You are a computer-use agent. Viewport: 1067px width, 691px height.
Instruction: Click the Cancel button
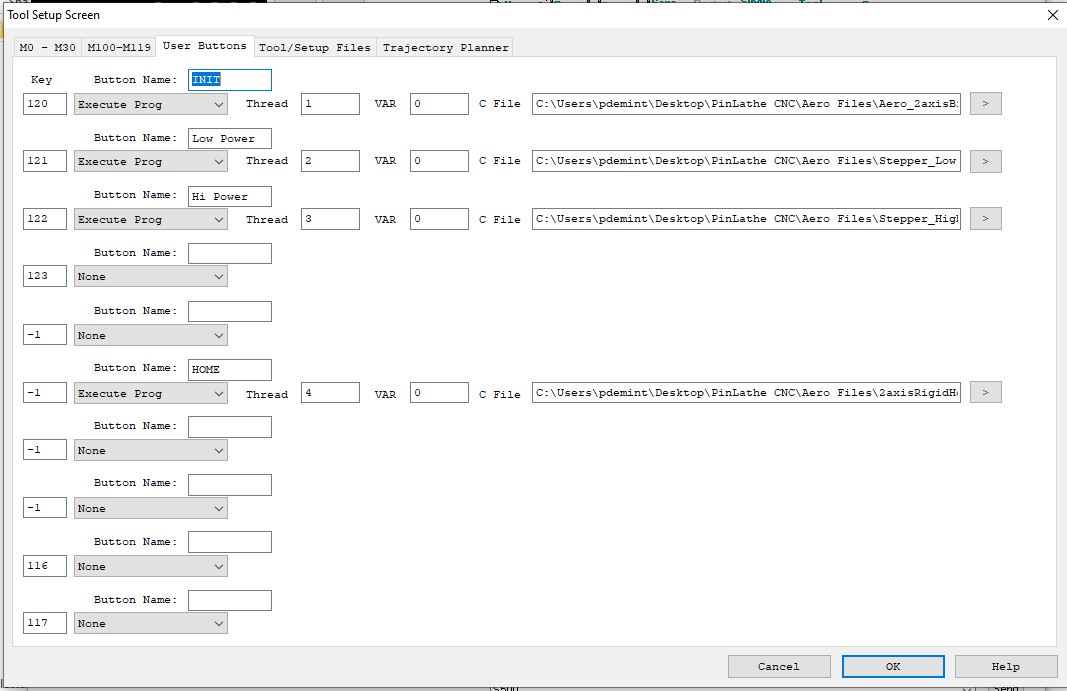point(778,666)
